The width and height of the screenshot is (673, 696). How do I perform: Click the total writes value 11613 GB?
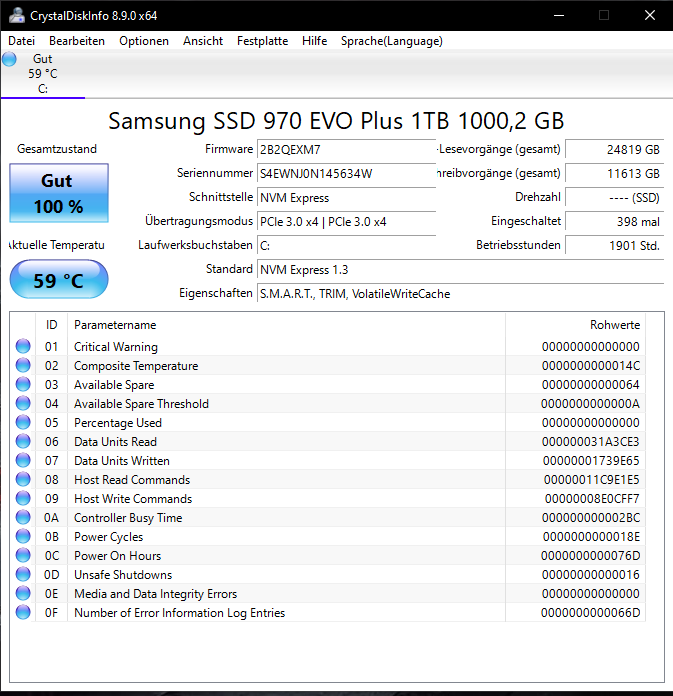[x=614, y=174]
